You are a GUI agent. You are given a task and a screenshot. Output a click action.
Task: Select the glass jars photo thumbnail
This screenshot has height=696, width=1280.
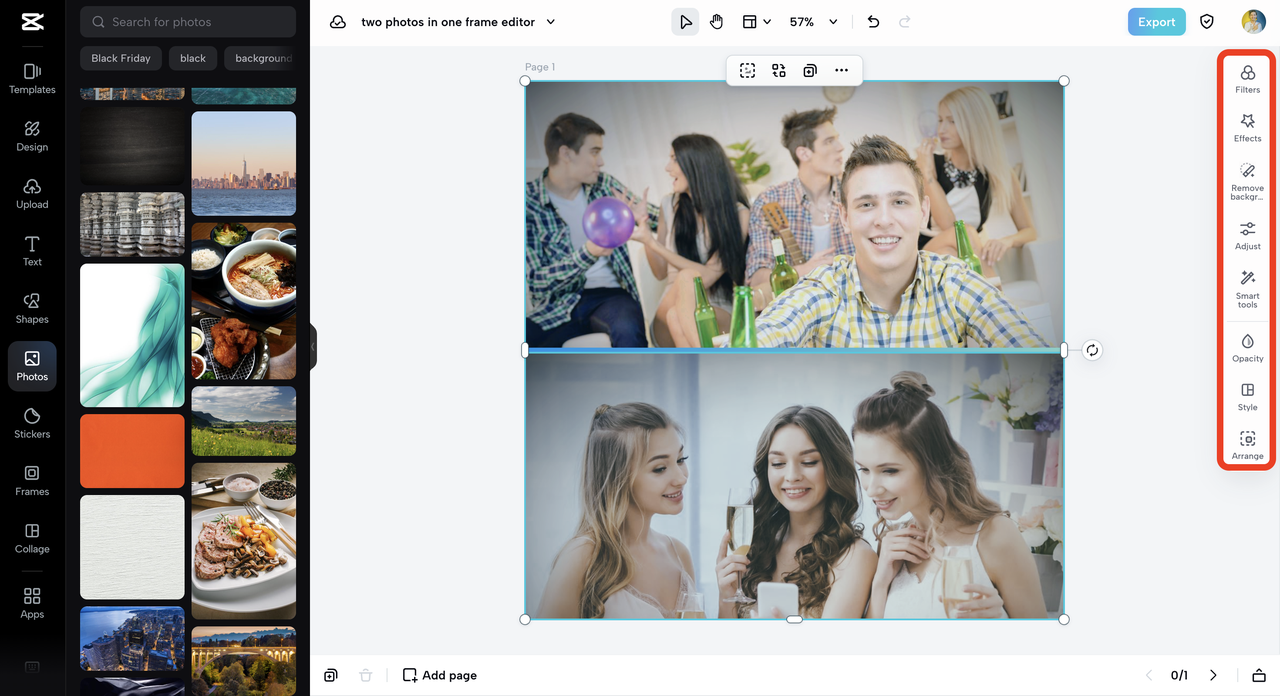132,225
